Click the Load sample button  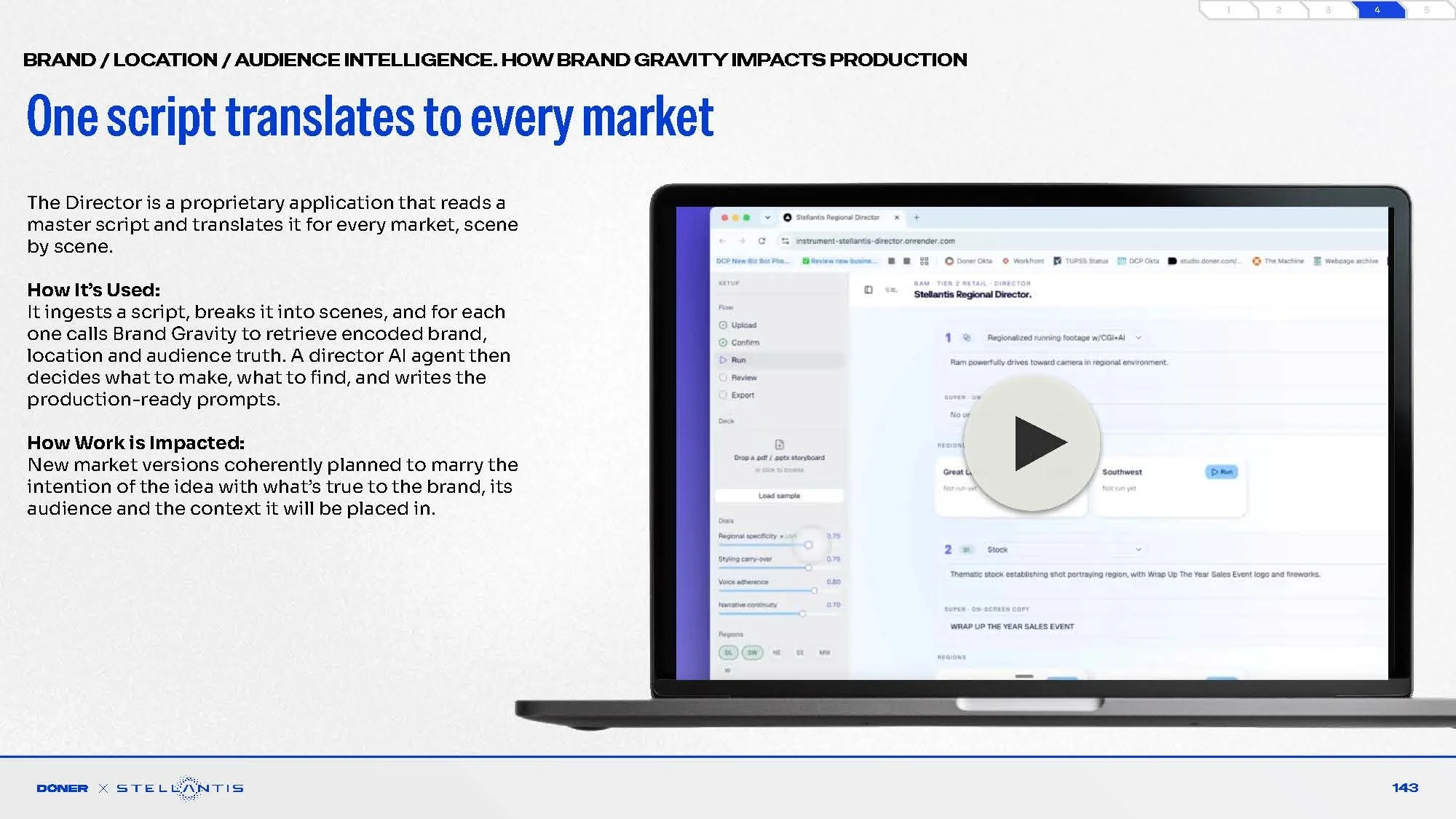coord(779,496)
